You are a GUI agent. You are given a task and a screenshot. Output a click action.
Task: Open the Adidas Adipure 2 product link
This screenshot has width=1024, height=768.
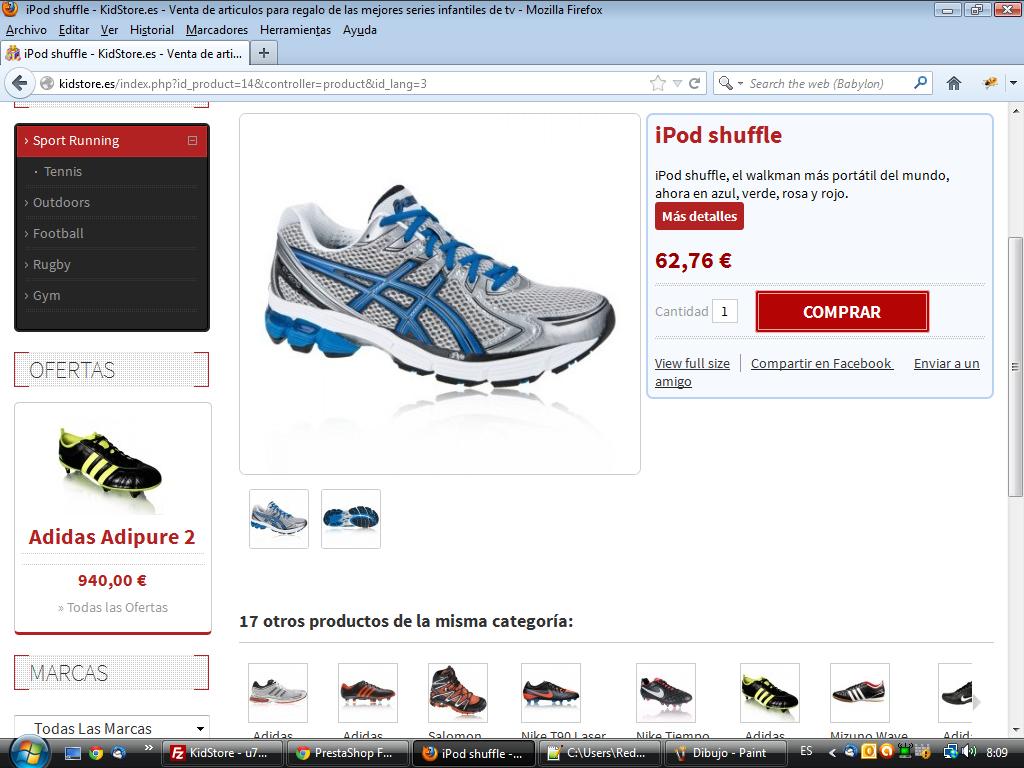tap(112, 537)
